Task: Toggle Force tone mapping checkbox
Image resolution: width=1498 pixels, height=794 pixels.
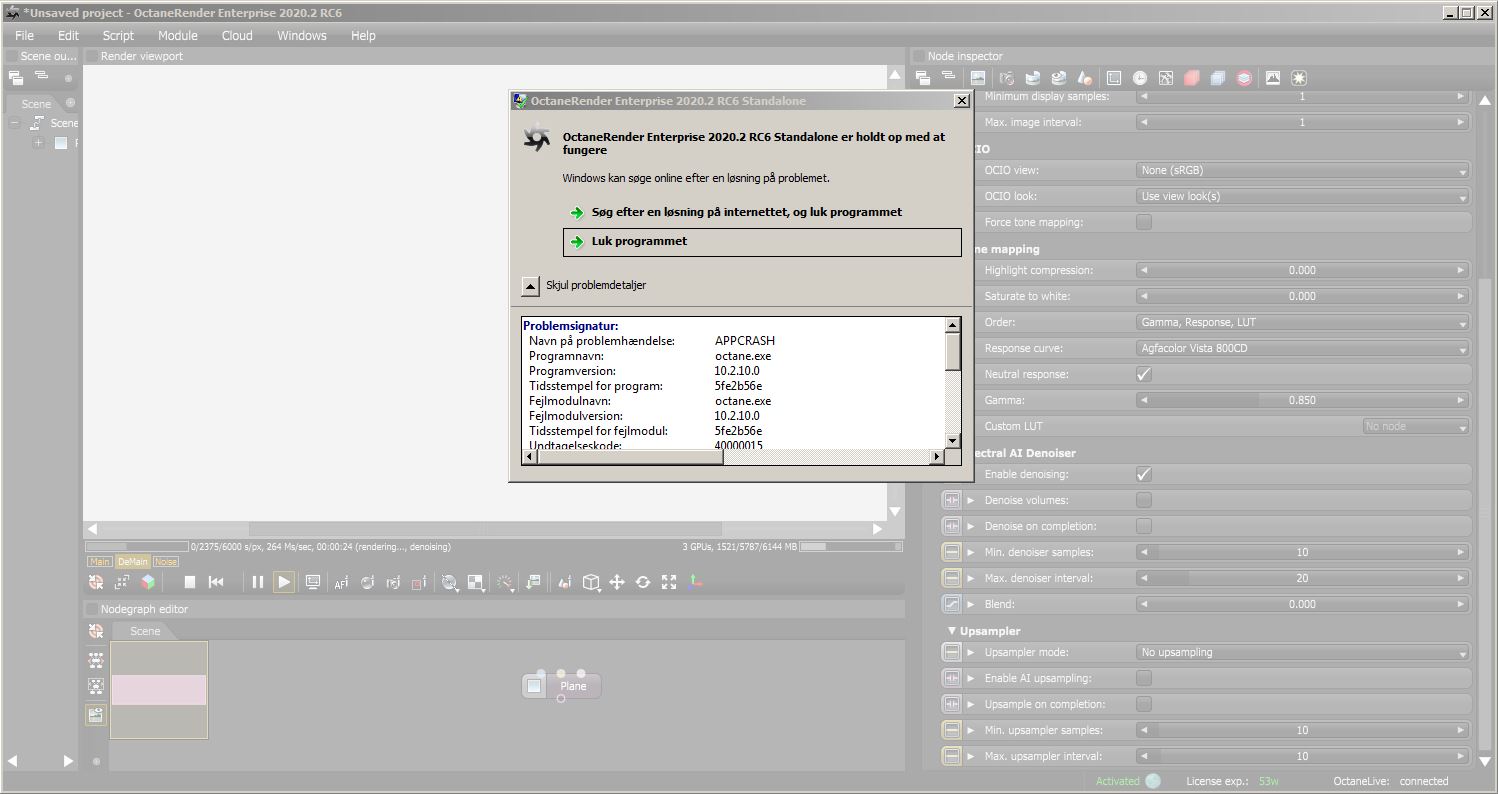Action: 1144,222
